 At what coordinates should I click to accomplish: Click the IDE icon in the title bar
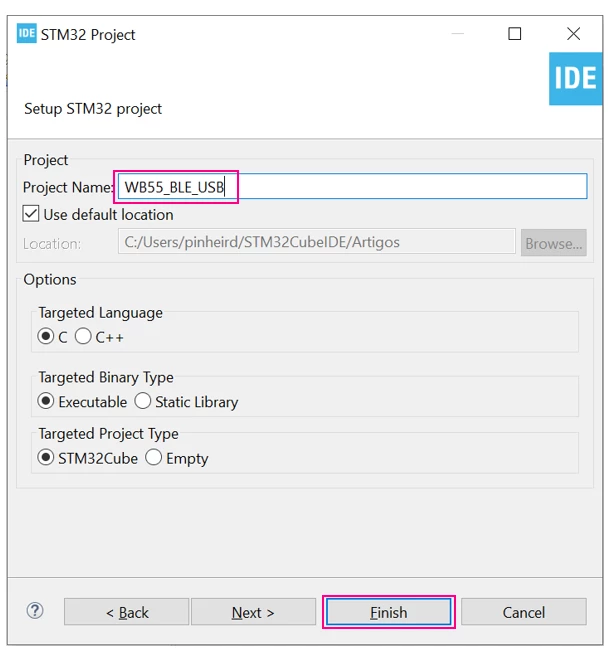(26, 33)
